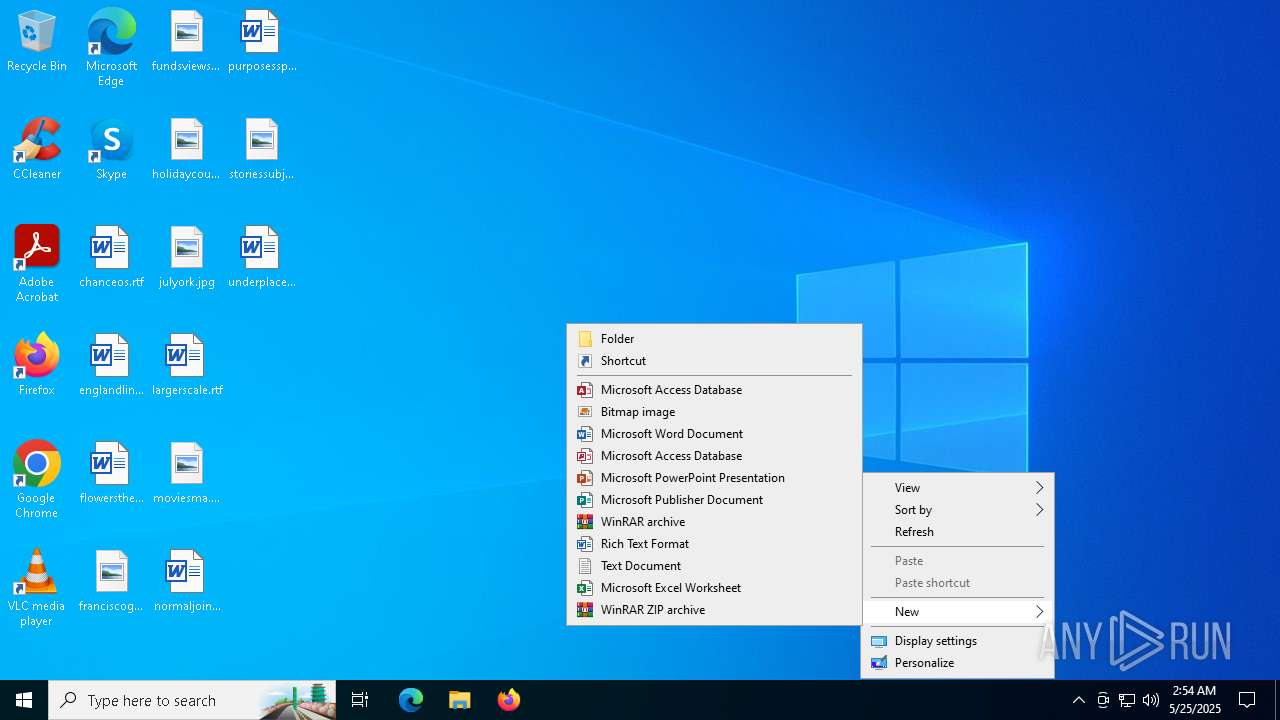Create a new Bitmap image
The image size is (1280, 720).
pos(714,412)
